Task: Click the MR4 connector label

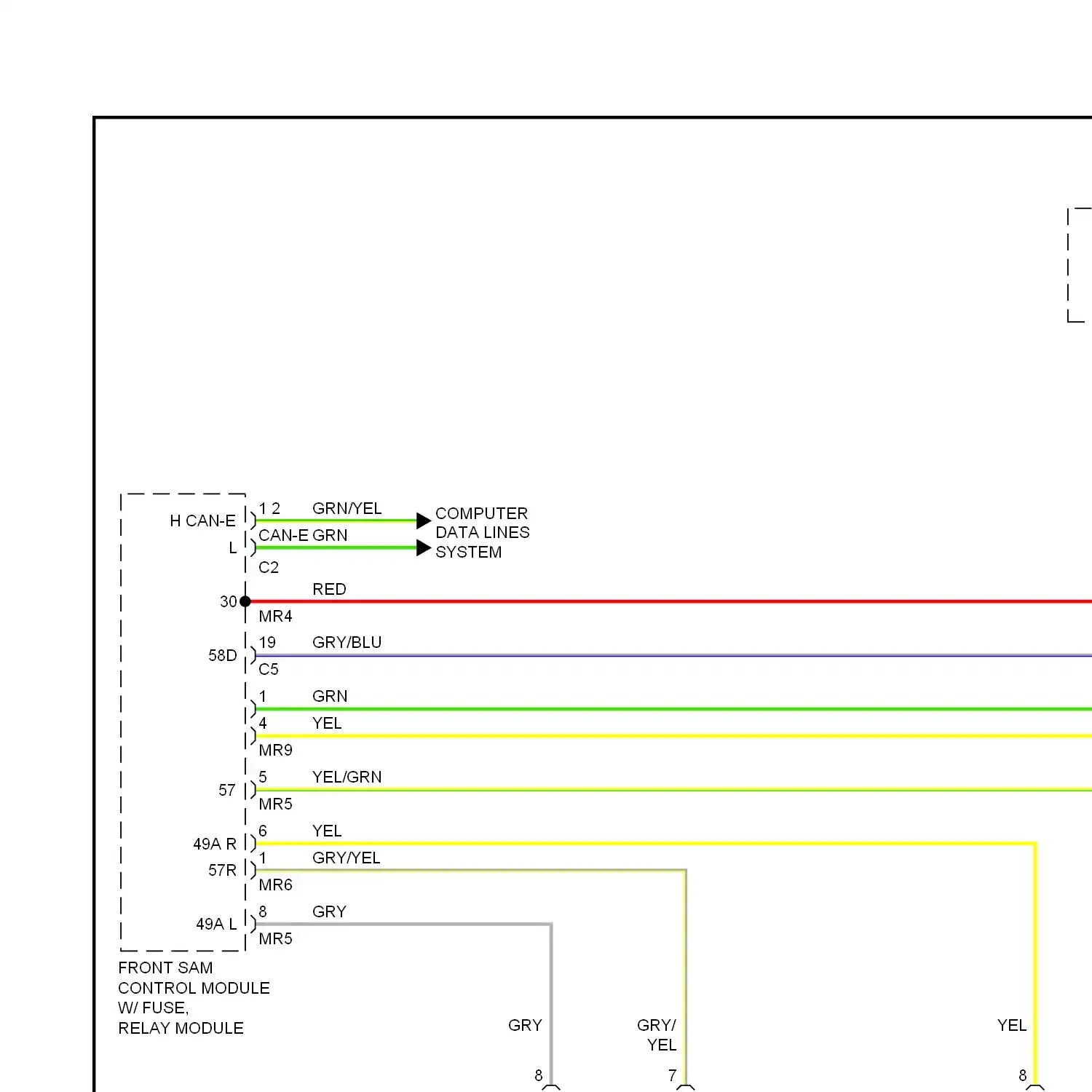Action: [x=275, y=616]
